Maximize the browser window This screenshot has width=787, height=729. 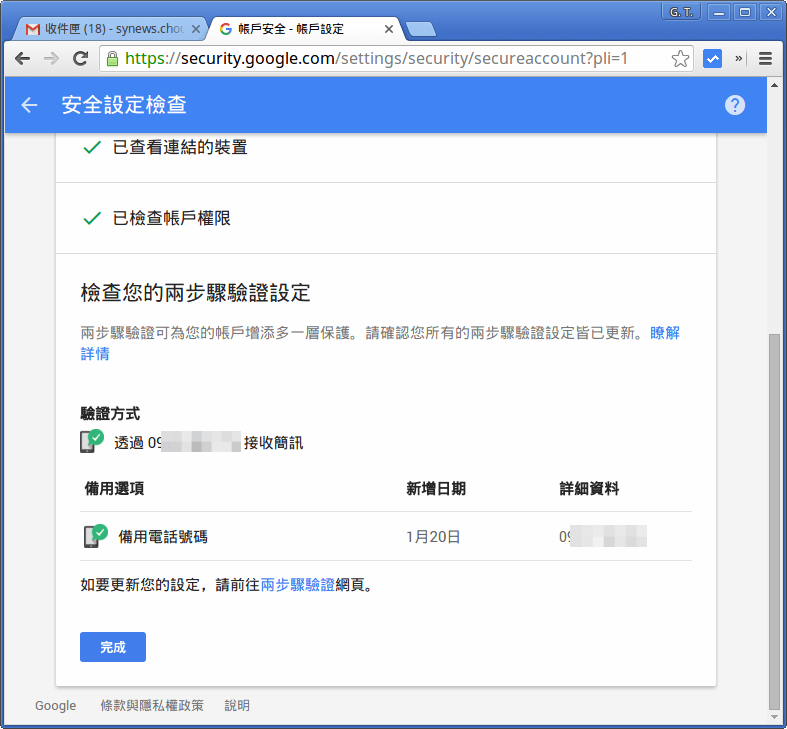pos(745,12)
